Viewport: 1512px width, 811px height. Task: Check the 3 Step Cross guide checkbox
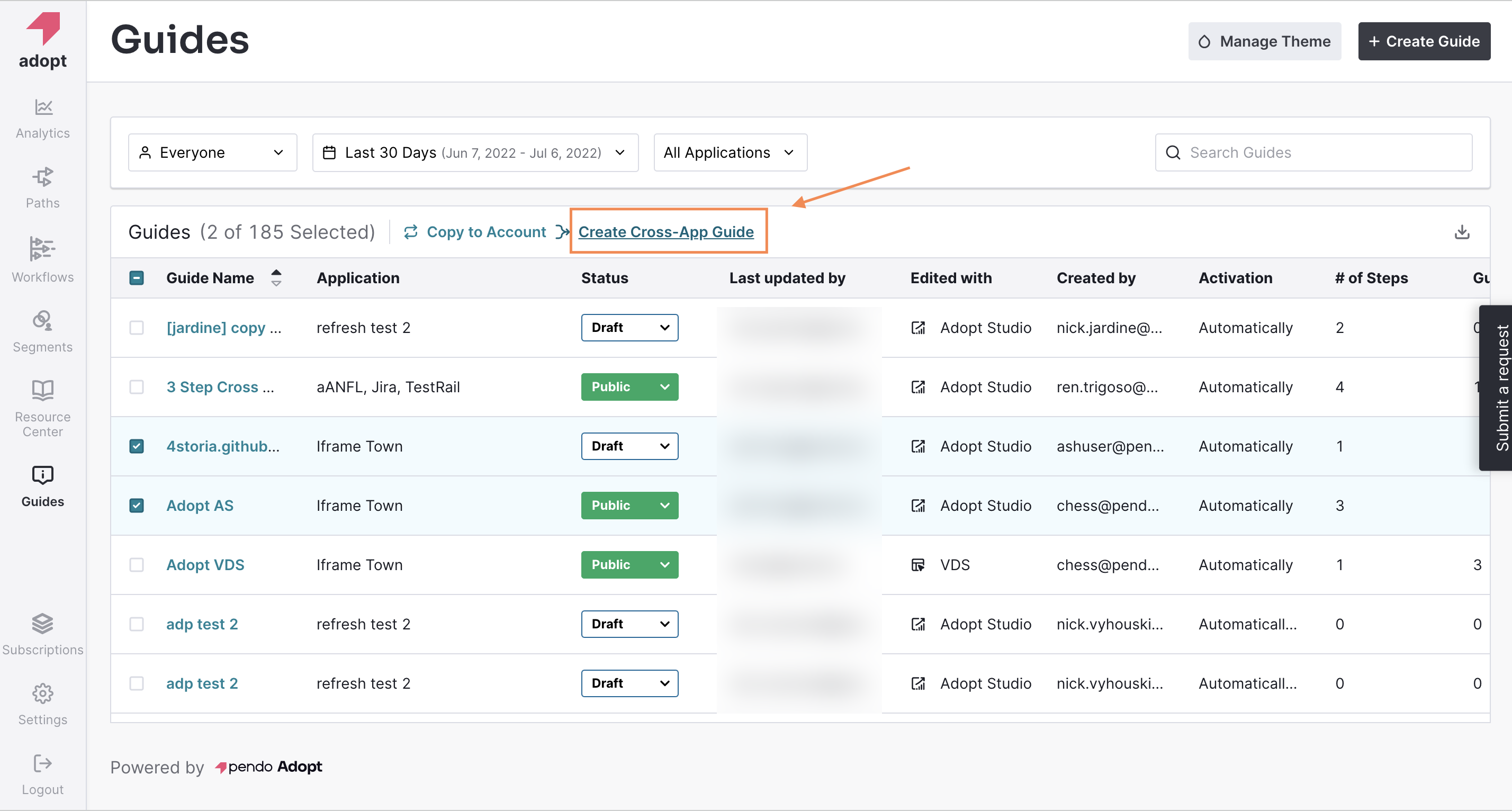(137, 387)
